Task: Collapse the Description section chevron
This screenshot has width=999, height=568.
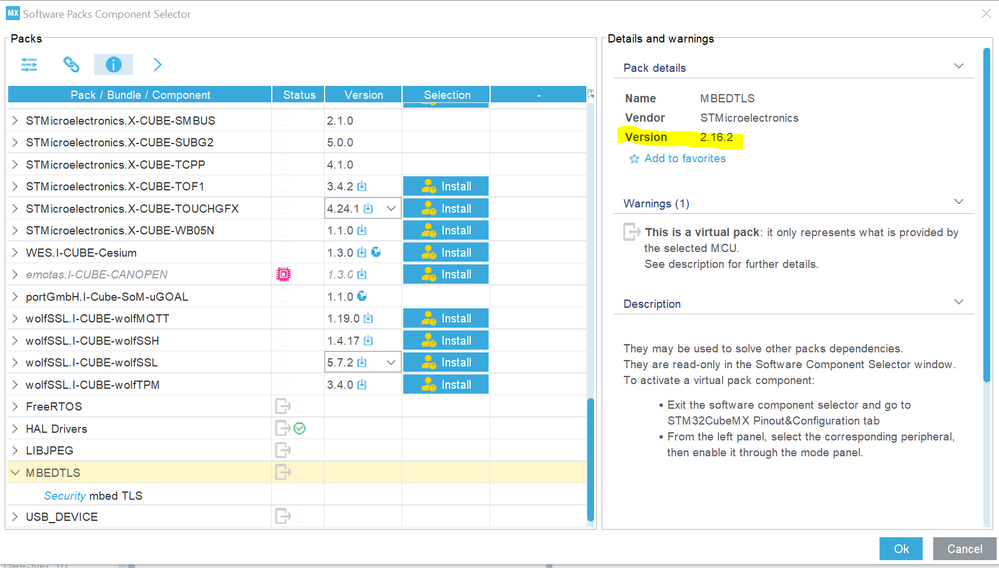Action: click(959, 302)
